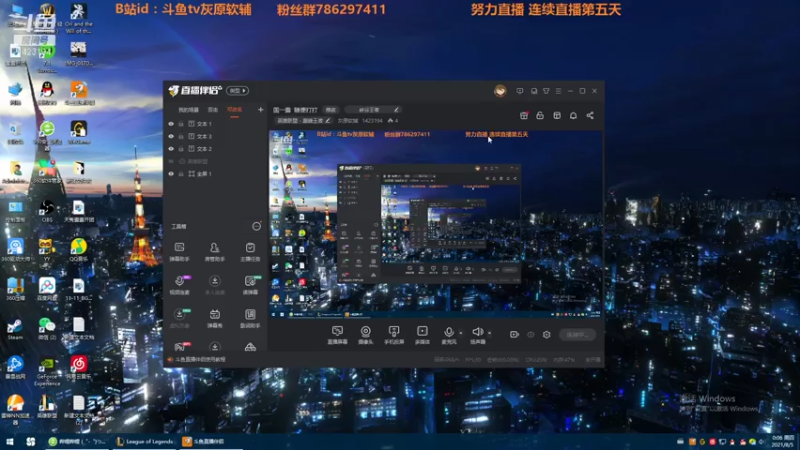Screen dimensions: 800x450
Task: Add a 多媒体 multimedia source
Action: (422, 335)
